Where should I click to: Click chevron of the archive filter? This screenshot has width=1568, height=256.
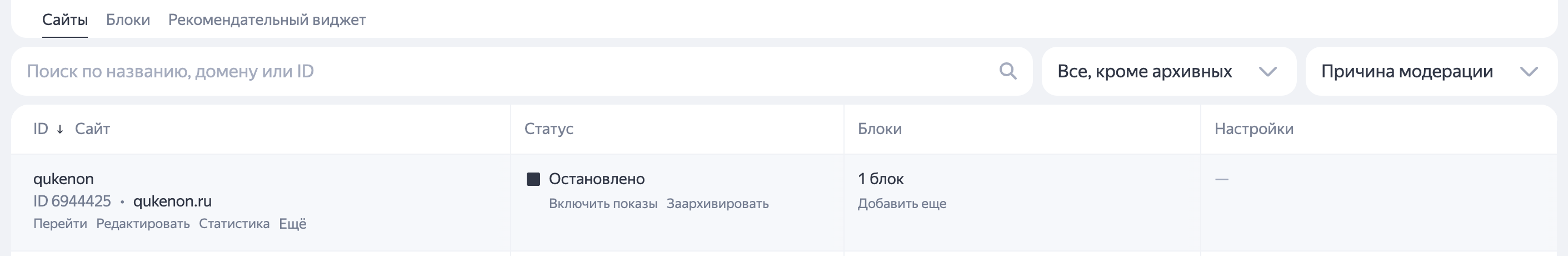tap(1268, 72)
